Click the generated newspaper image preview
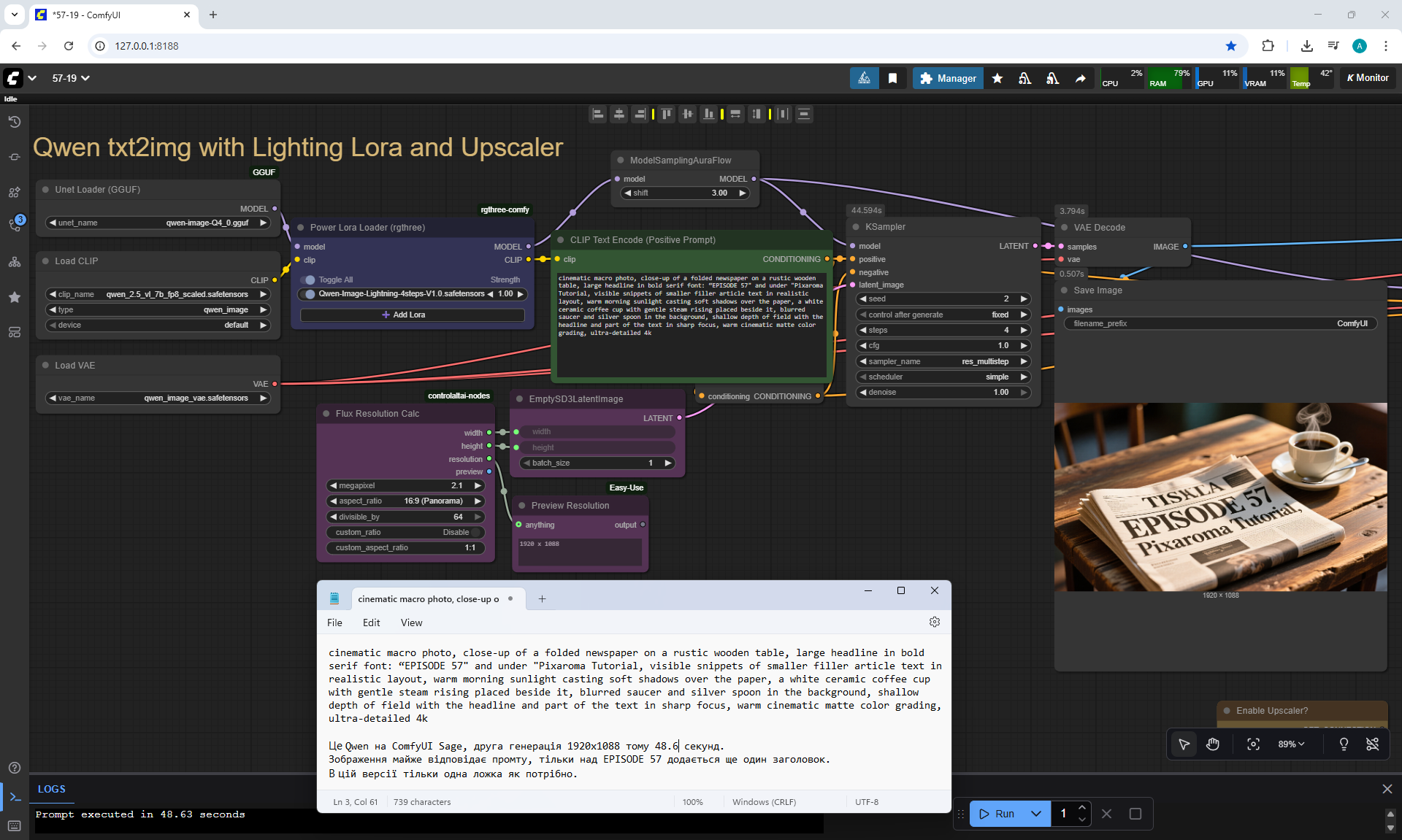Screen dimensions: 1402x840 pos(1219,496)
